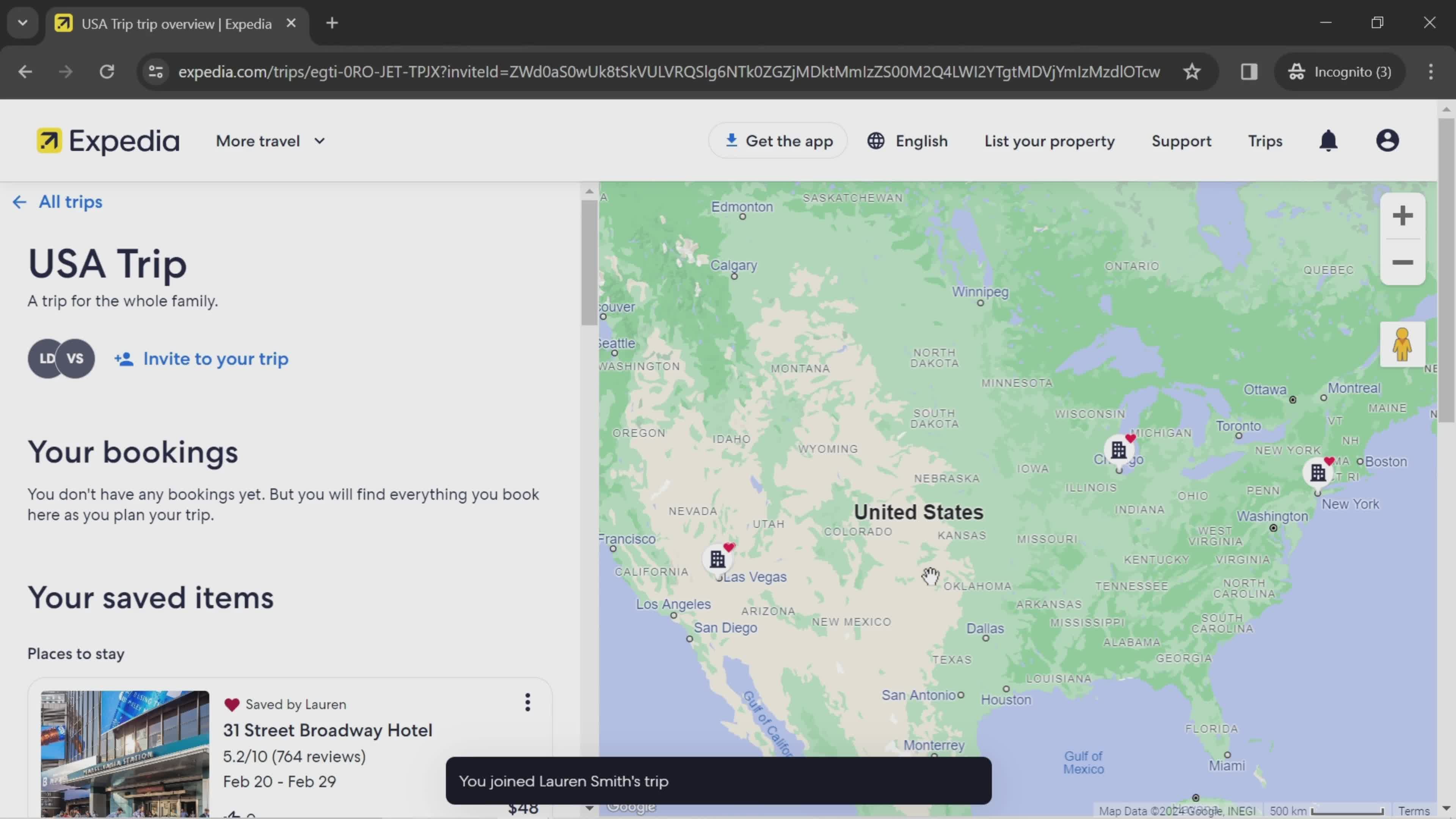The width and height of the screenshot is (1456, 819).
Task: Click the '5.2/10 (764 reviews)' rating
Action: (295, 756)
